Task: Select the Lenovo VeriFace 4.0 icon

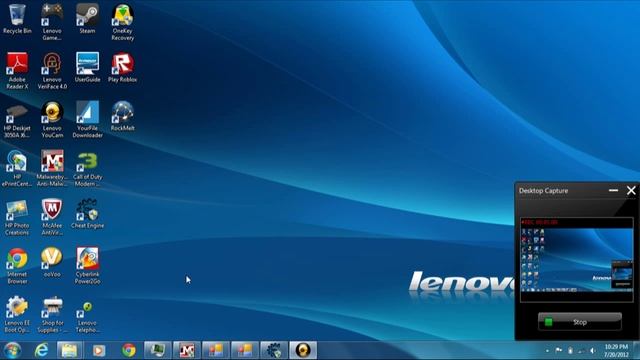Action: point(52,70)
